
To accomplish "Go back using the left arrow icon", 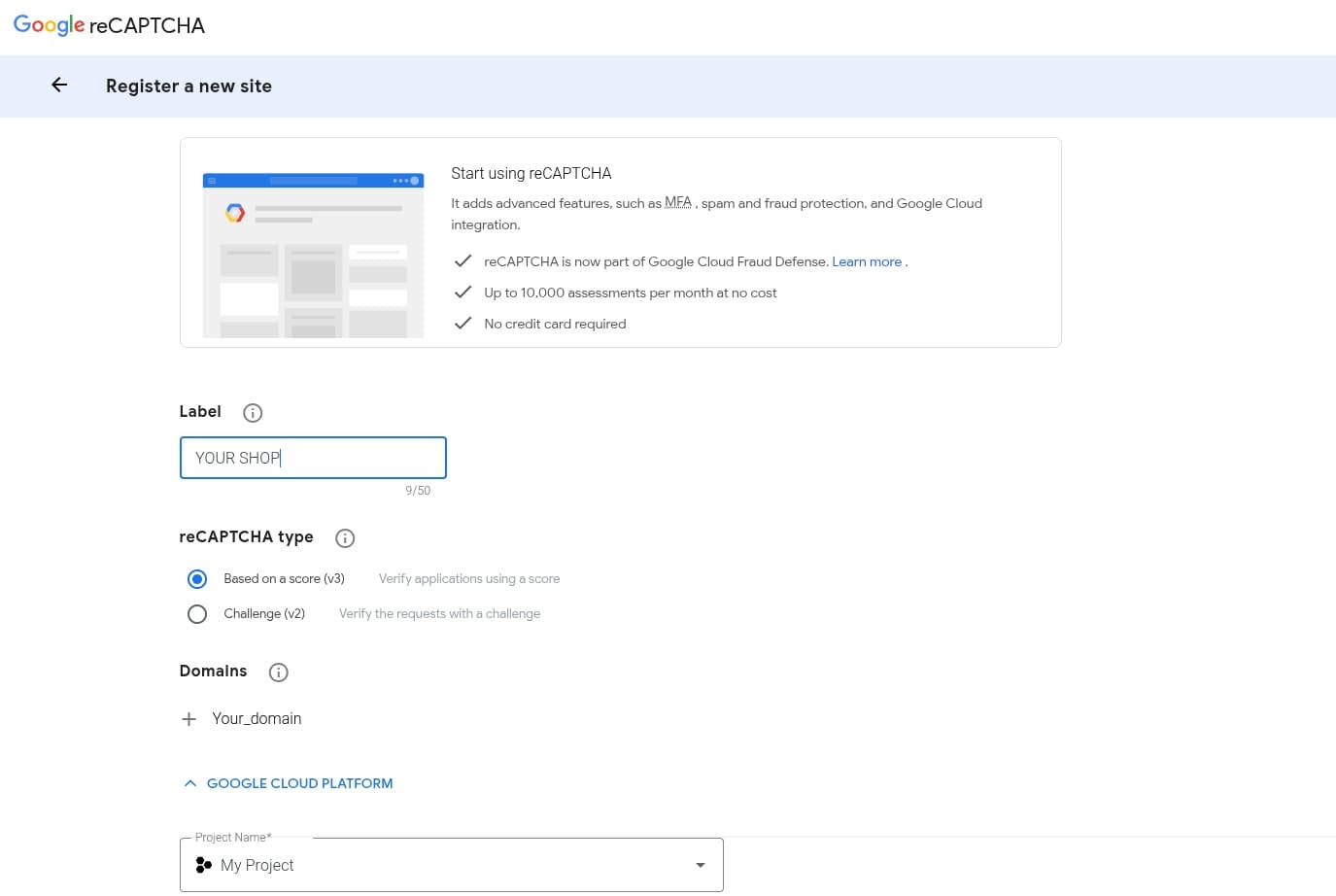I will (x=59, y=86).
